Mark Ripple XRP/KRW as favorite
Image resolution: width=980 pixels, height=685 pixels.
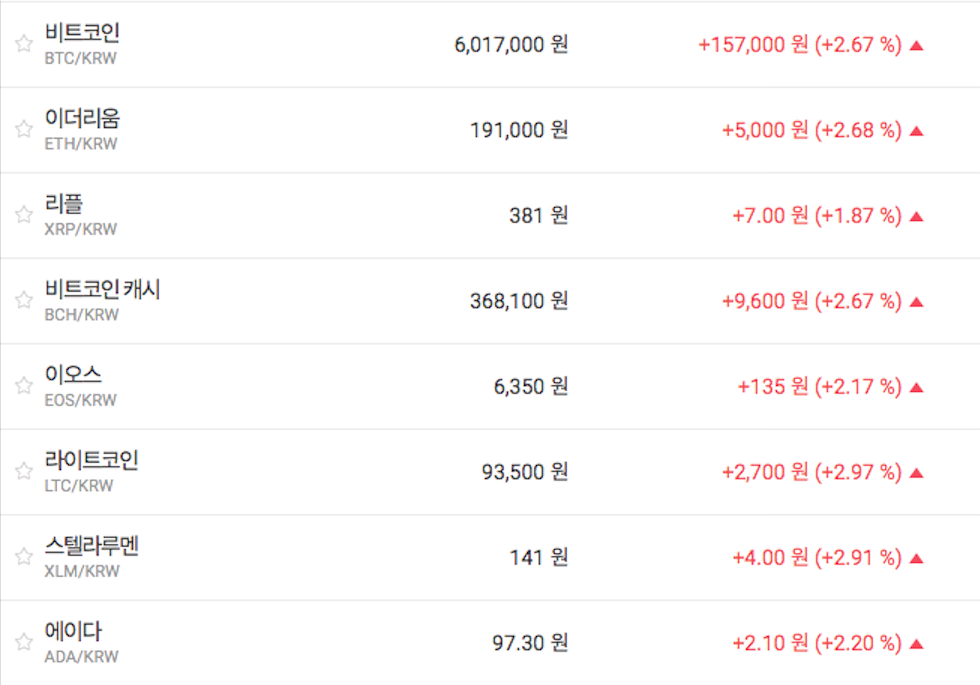(x=24, y=215)
